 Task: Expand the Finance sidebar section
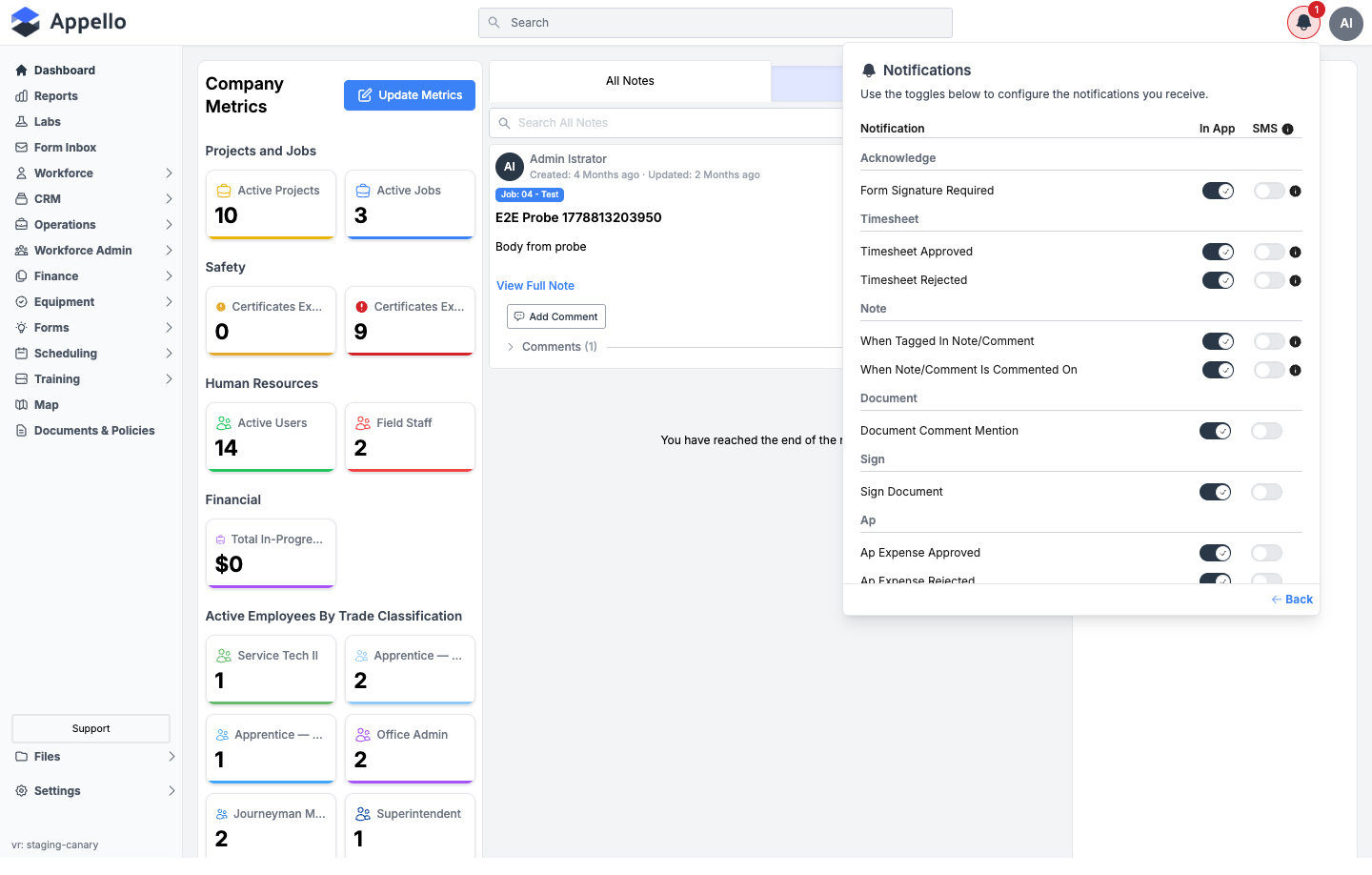(x=94, y=276)
